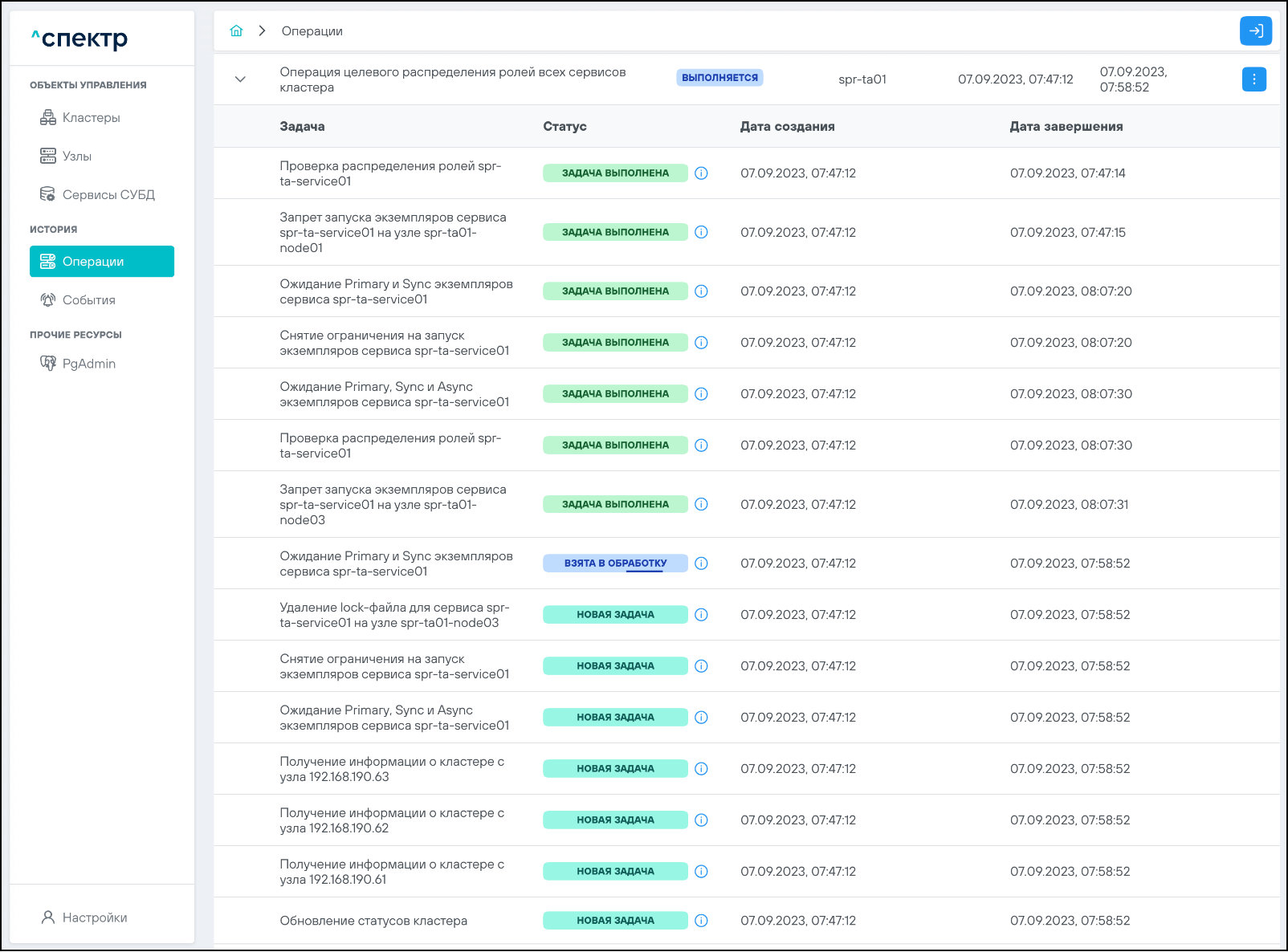Open Настройки at the sidebar bottom
The width and height of the screenshot is (1288, 952).
point(94,917)
